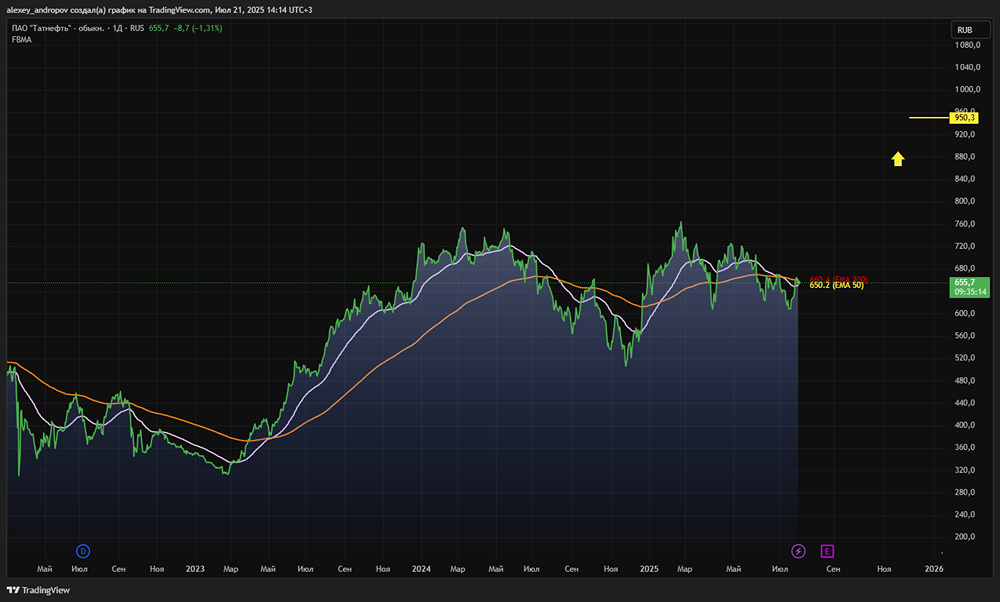This screenshot has height=602, width=1000.
Task: Click the 200,0 price axis value
Action: point(965,536)
